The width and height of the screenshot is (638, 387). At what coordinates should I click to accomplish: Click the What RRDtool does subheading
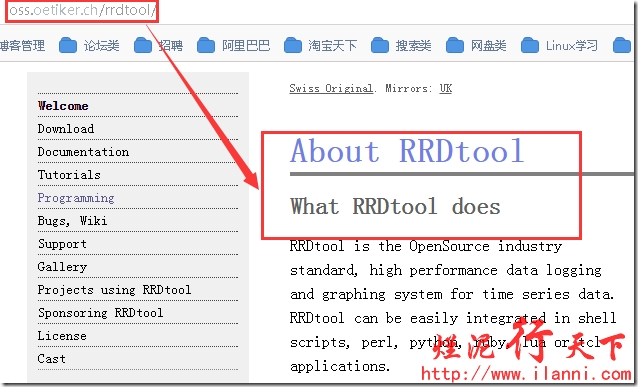(x=395, y=206)
